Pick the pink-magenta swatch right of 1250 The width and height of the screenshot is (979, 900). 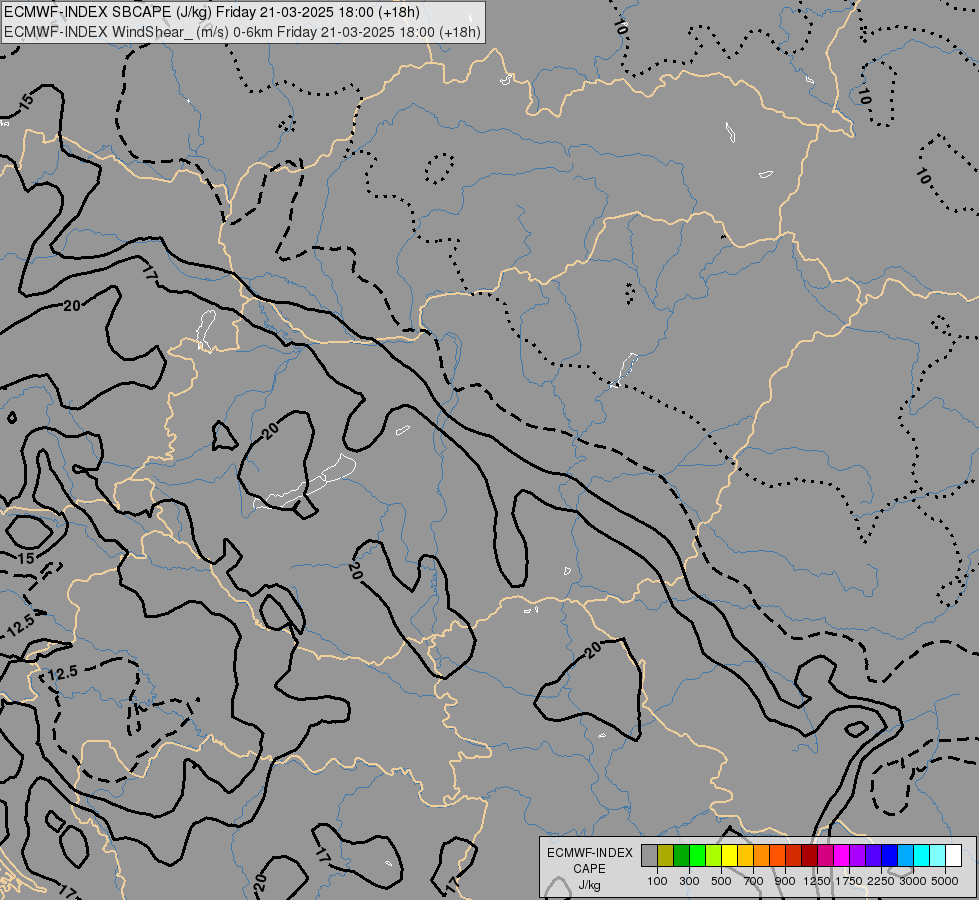tap(825, 855)
